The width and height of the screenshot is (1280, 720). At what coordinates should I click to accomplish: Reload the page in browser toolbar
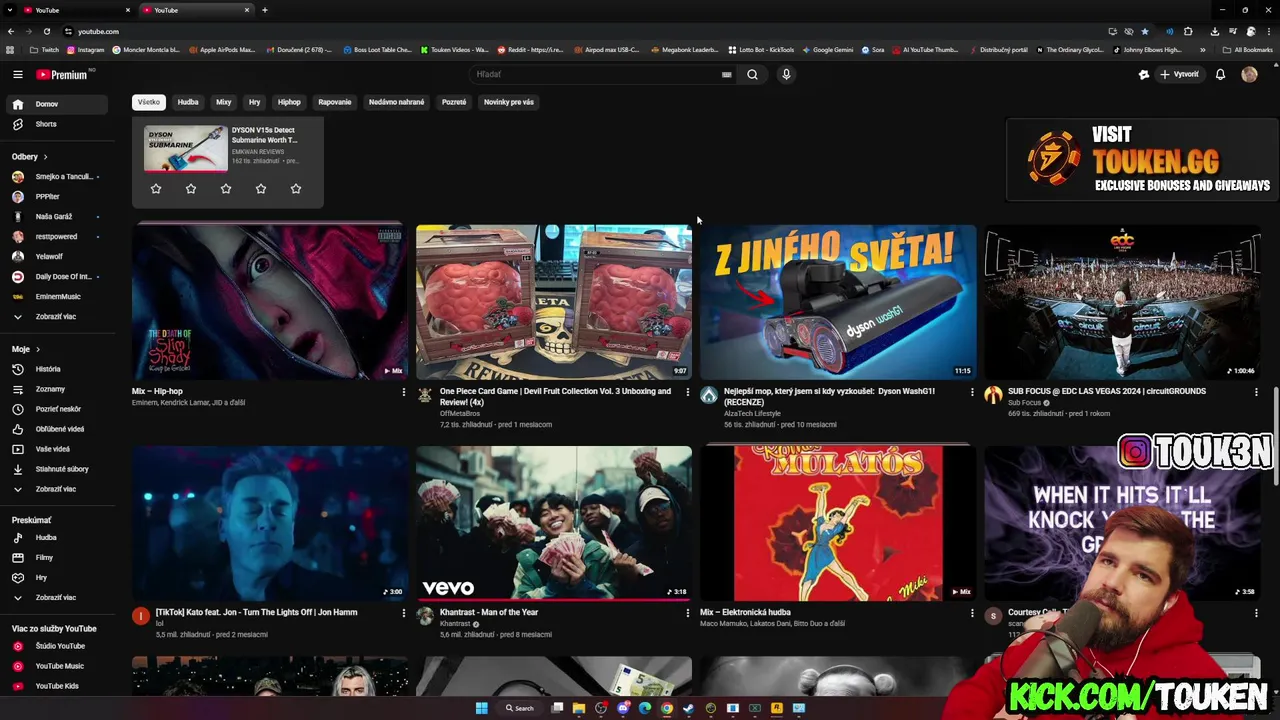[x=47, y=31]
